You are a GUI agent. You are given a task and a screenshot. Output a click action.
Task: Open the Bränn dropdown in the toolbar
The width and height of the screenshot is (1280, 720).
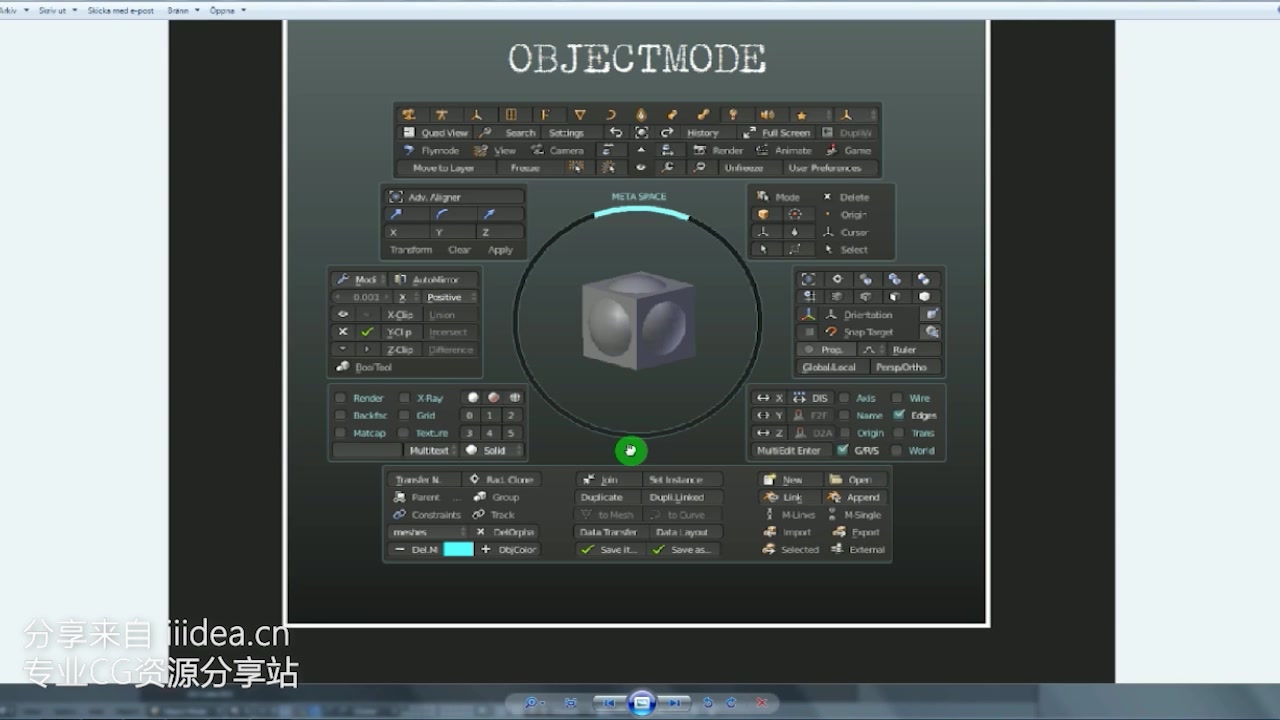(x=183, y=10)
